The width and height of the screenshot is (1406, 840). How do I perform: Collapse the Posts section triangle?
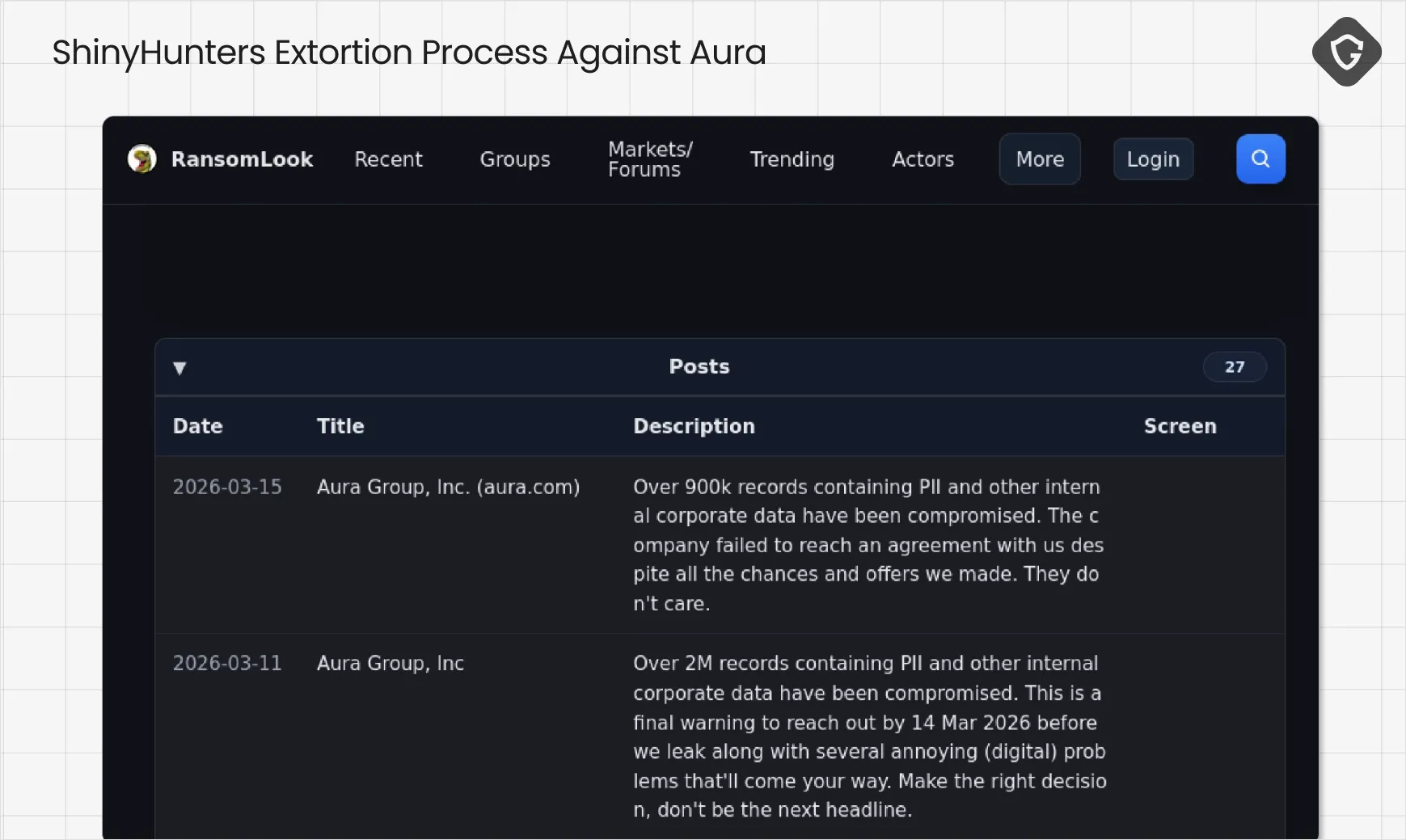[179, 368]
